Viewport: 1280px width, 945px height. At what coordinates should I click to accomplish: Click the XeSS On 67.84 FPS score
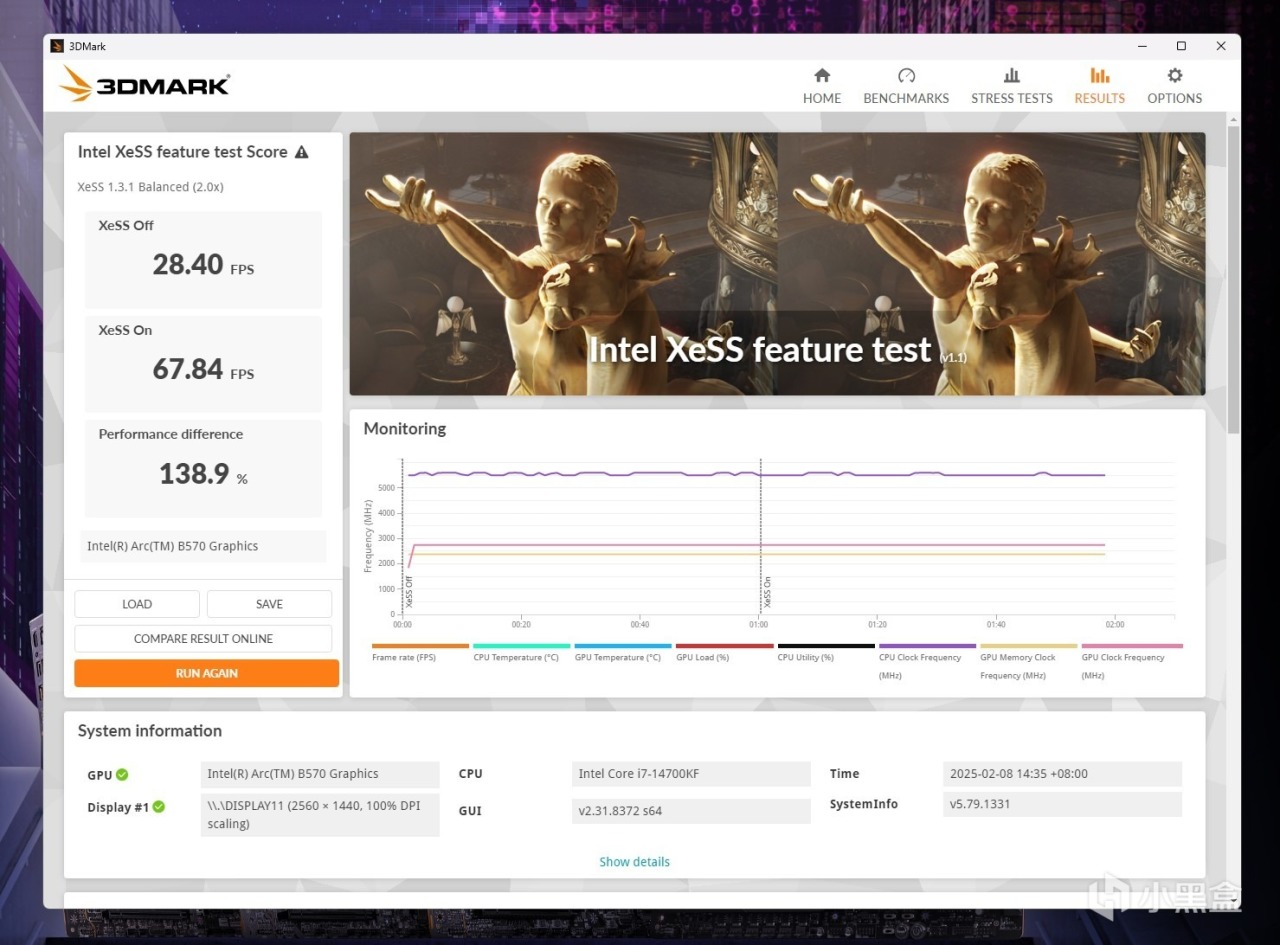coord(203,369)
